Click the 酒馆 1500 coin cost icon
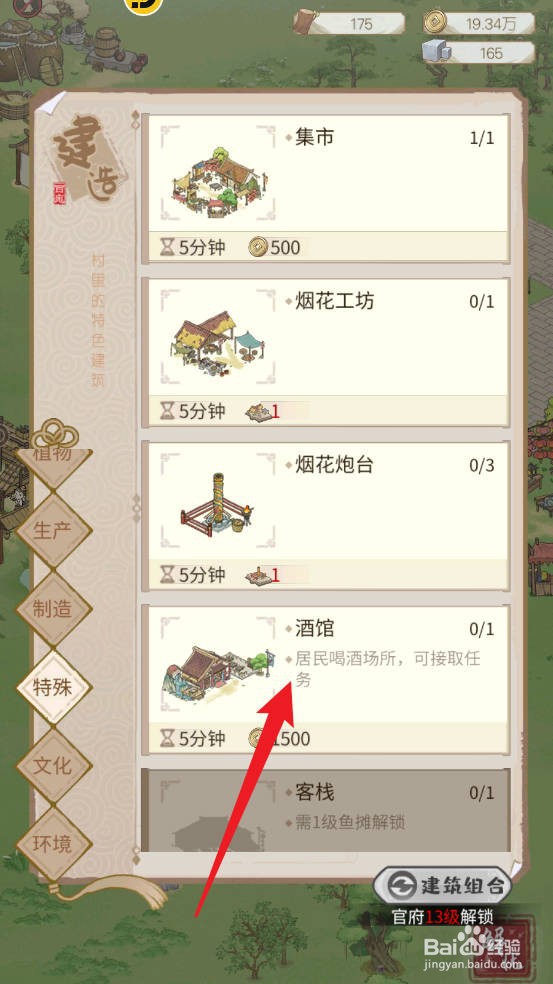Screen dimensions: 553x984 pos(257,738)
